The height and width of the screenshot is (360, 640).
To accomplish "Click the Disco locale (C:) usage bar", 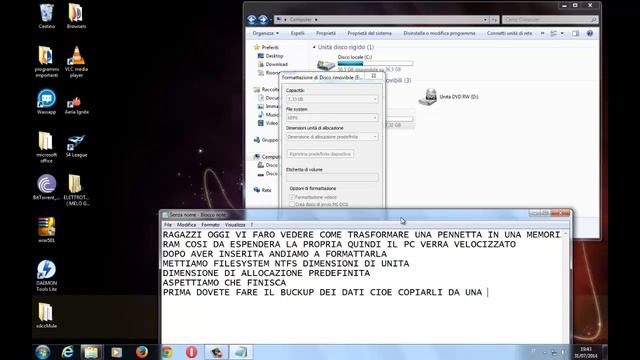I will pos(375,63).
